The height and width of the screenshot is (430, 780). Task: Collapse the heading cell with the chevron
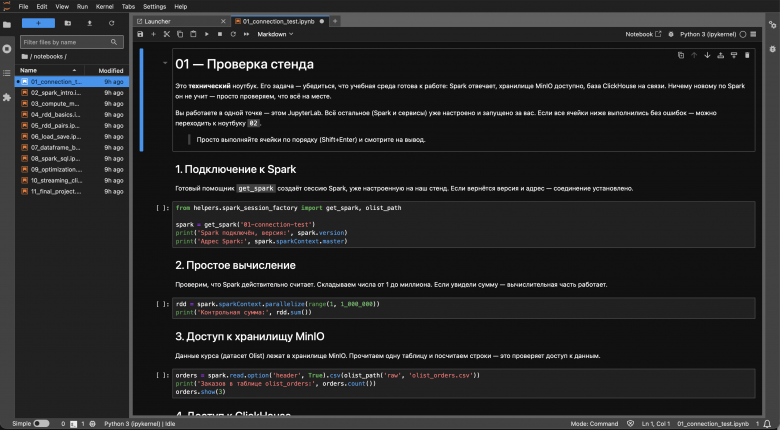click(x=165, y=63)
